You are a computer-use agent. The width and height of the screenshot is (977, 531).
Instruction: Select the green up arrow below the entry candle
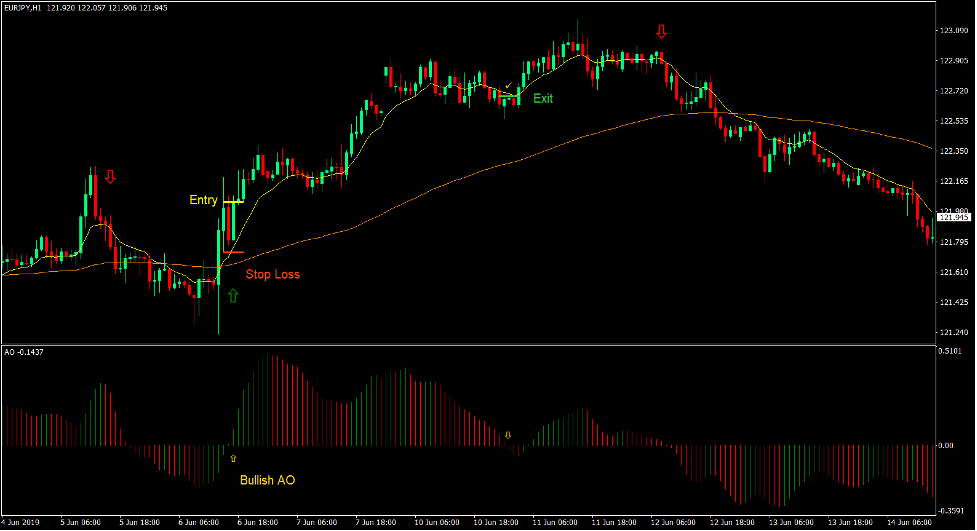(x=234, y=296)
